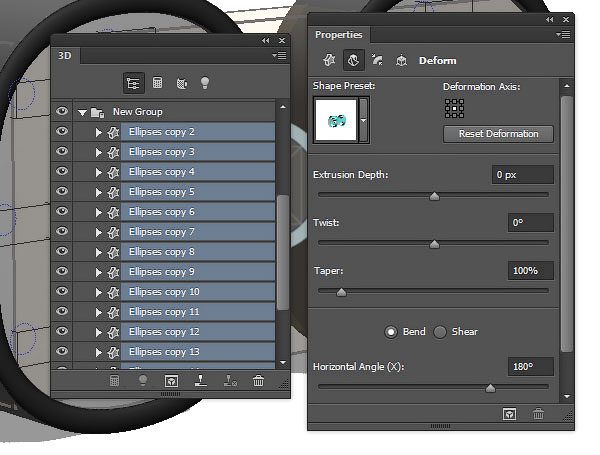Toggle visibility of Ellipses copy 4

pos(62,171)
